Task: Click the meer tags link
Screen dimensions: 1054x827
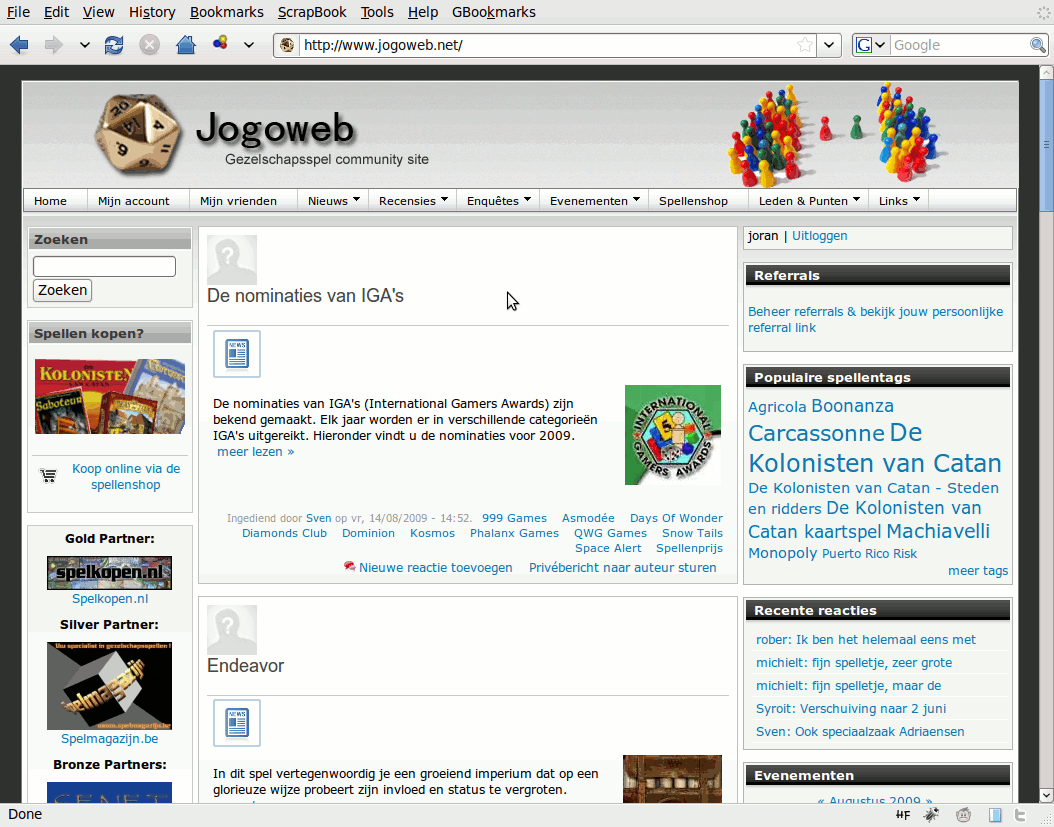Action: (978, 571)
